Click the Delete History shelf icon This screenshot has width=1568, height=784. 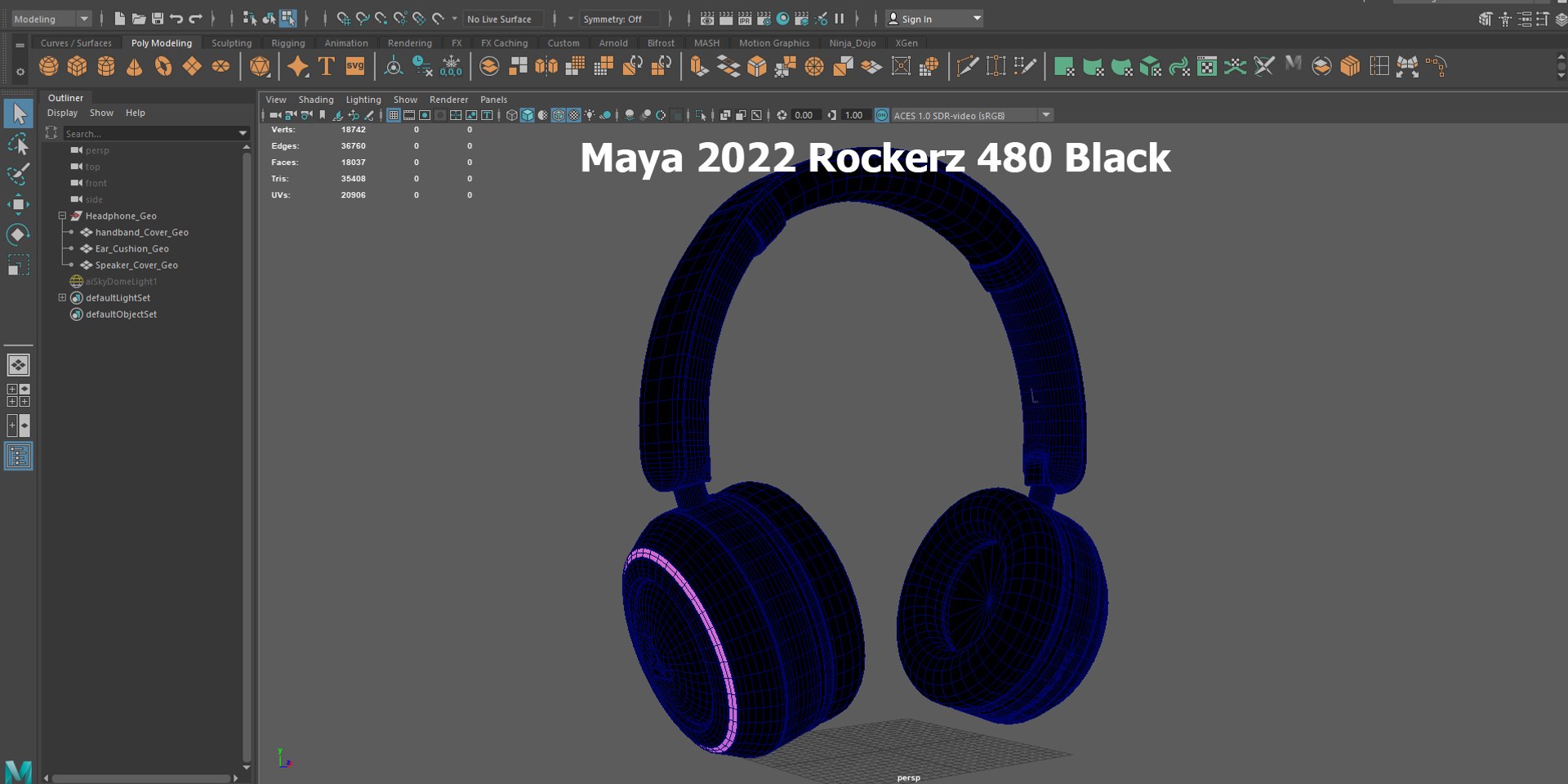coord(422,66)
